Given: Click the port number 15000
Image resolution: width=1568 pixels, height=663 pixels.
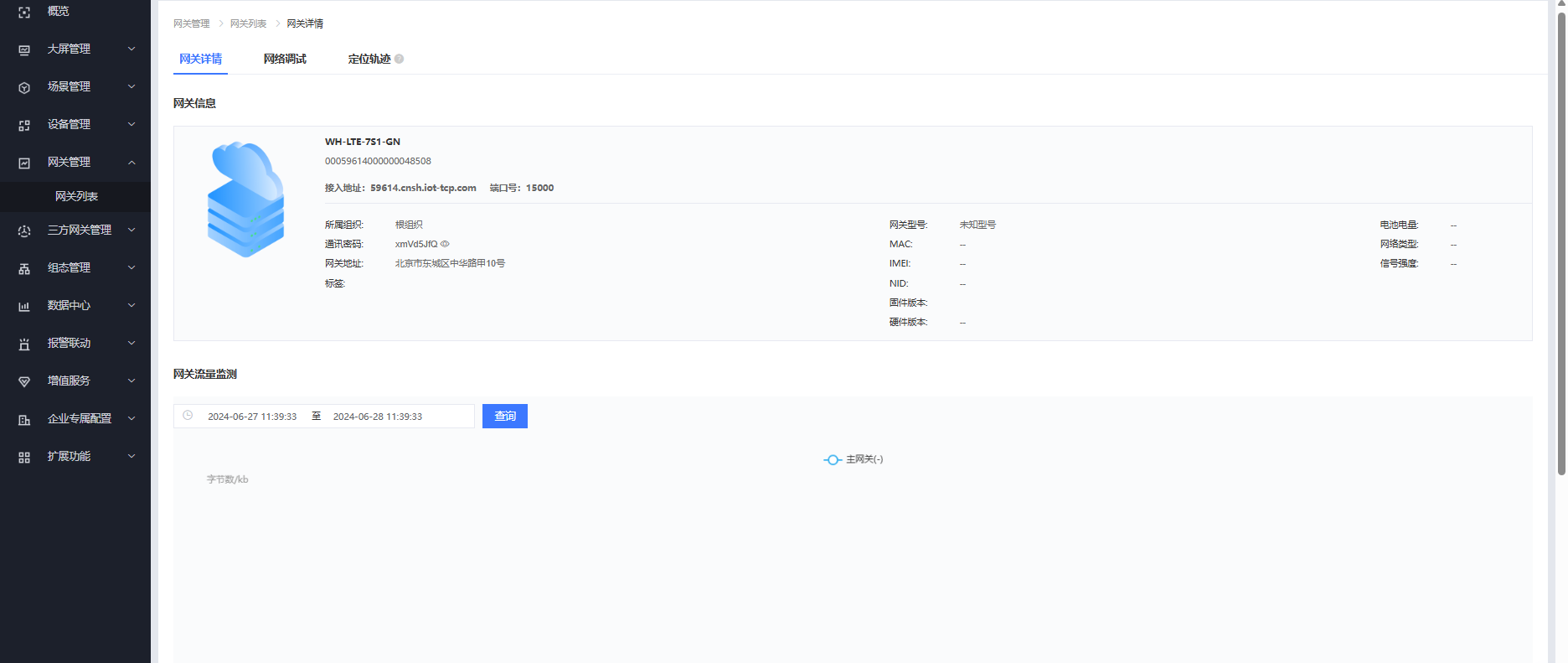Looking at the screenshot, I should 539,188.
